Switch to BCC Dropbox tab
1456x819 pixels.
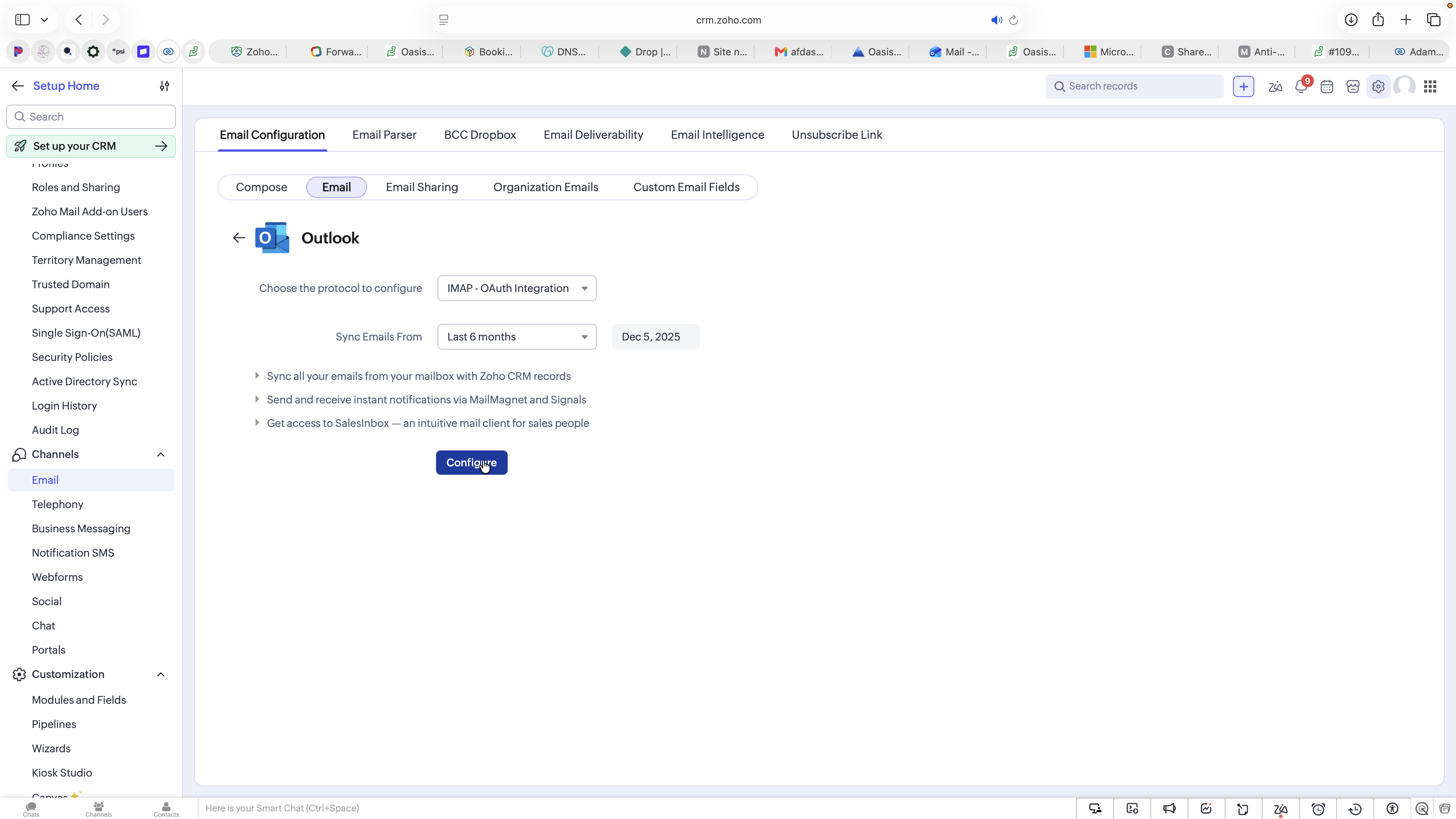point(480,135)
